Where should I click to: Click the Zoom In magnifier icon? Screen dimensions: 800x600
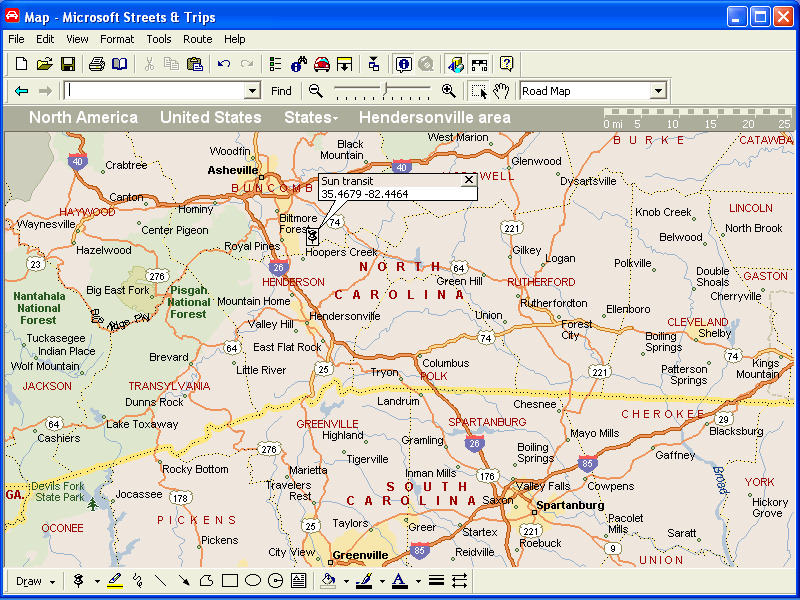pyautogui.click(x=448, y=91)
